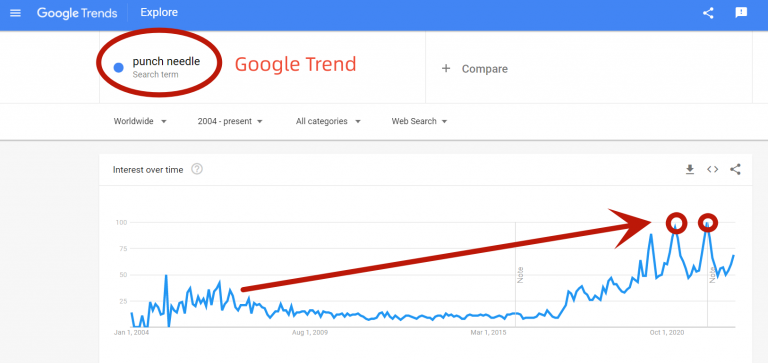Share this Trends exploration from the header
The height and width of the screenshot is (363, 768).
(708, 13)
